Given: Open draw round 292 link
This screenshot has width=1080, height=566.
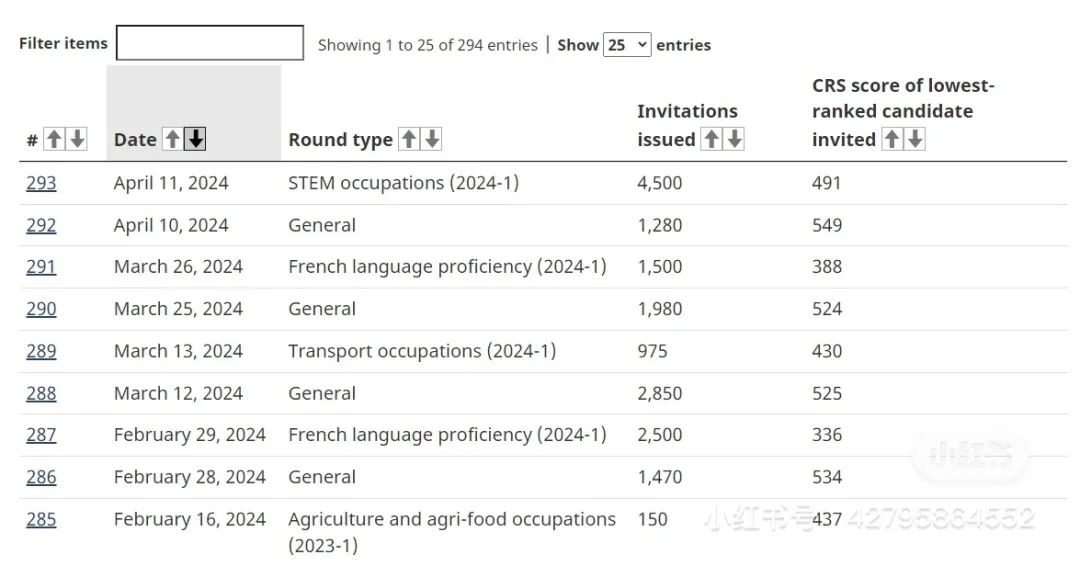Looking at the screenshot, I should coord(41,225).
